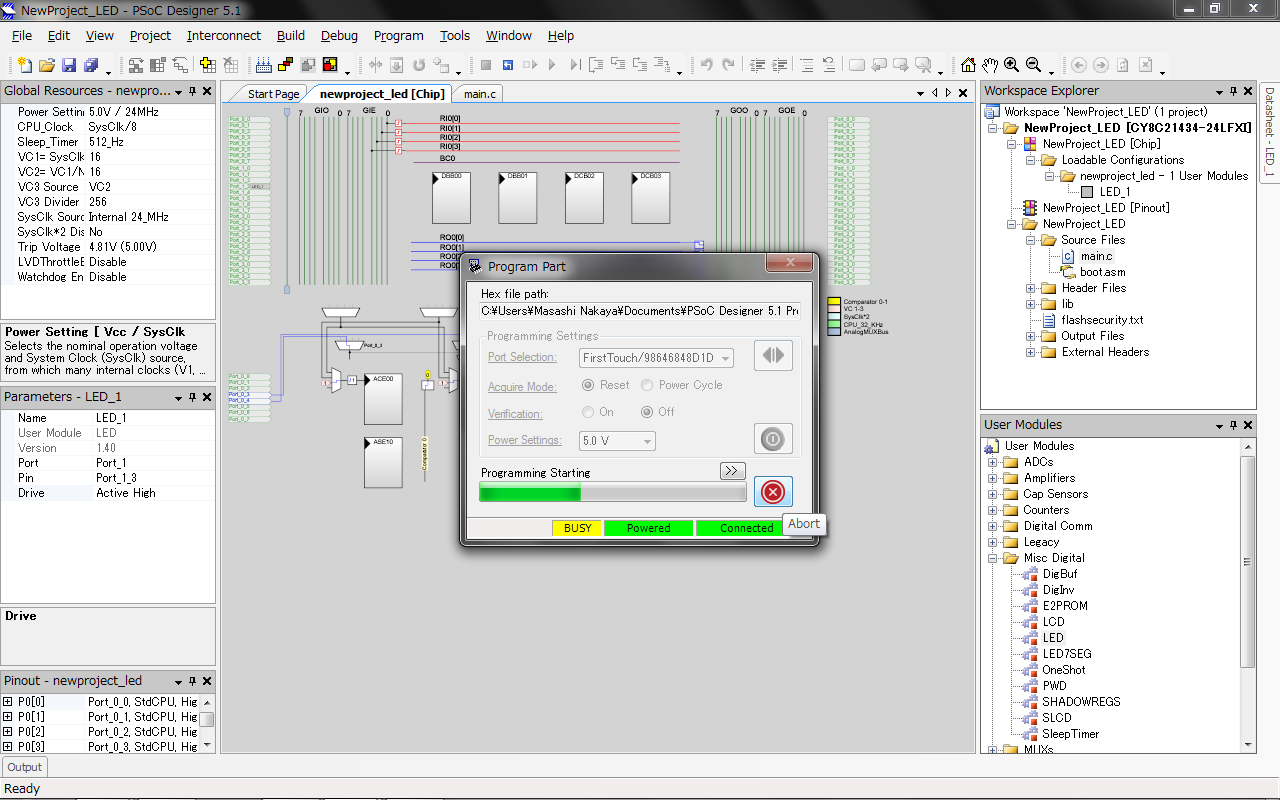Click the navigate Forward arrow toolbar icon

click(x=1101, y=65)
